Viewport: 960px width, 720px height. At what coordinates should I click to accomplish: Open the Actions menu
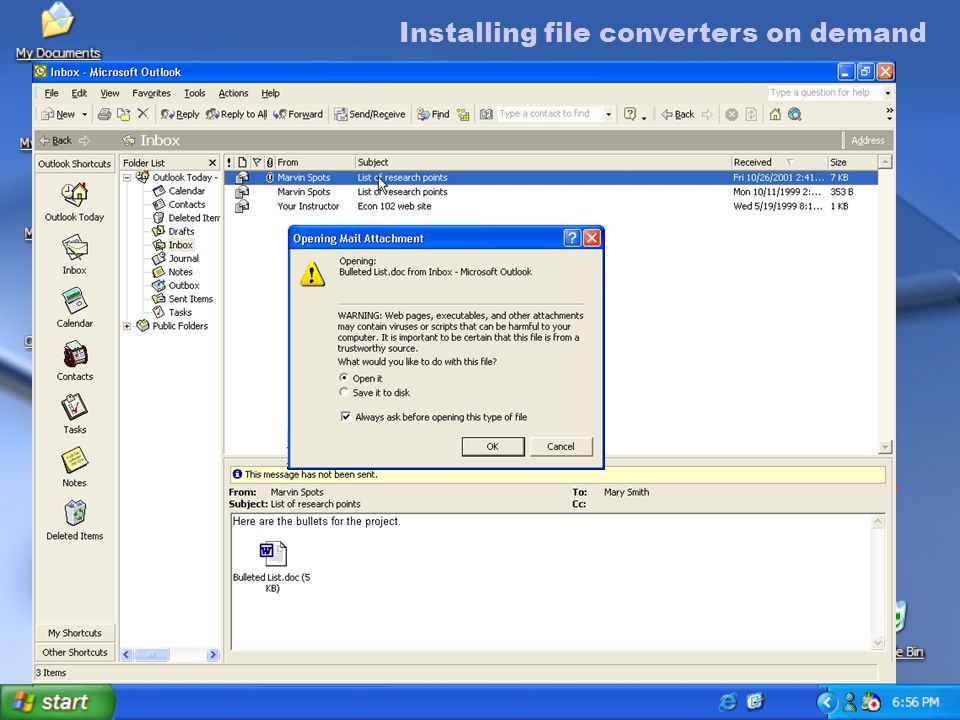pyautogui.click(x=233, y=93)
